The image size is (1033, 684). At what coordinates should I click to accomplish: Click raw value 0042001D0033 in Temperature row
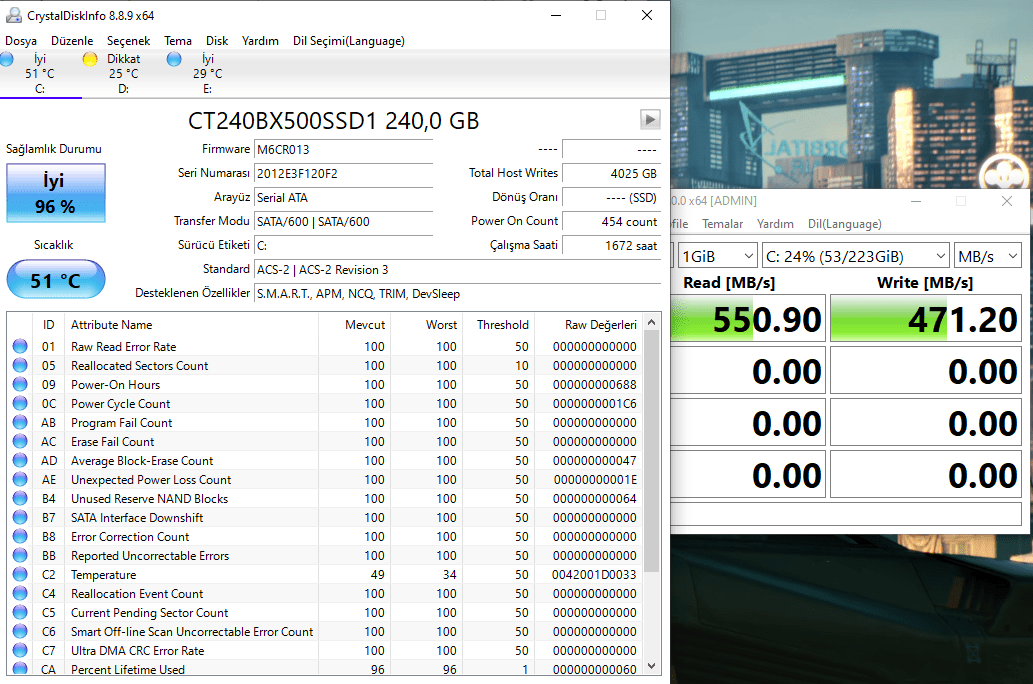click(x=594, y=575)
